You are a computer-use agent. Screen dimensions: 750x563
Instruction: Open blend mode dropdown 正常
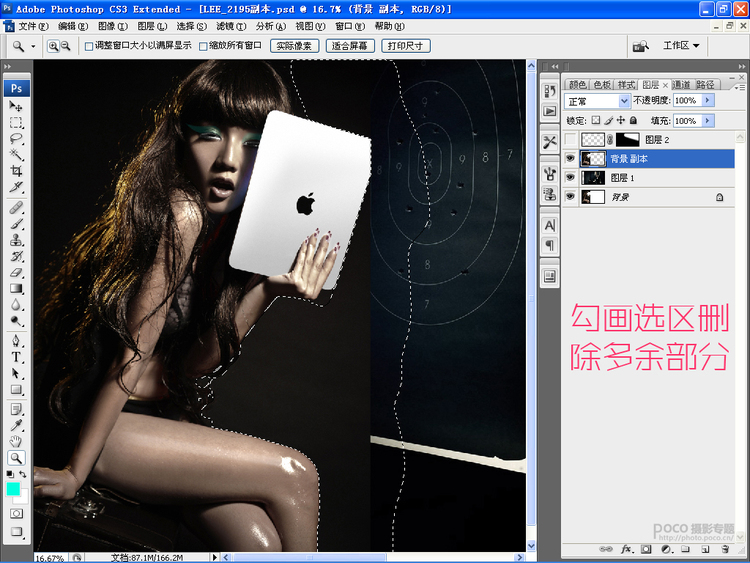click(x=597, y=101)
